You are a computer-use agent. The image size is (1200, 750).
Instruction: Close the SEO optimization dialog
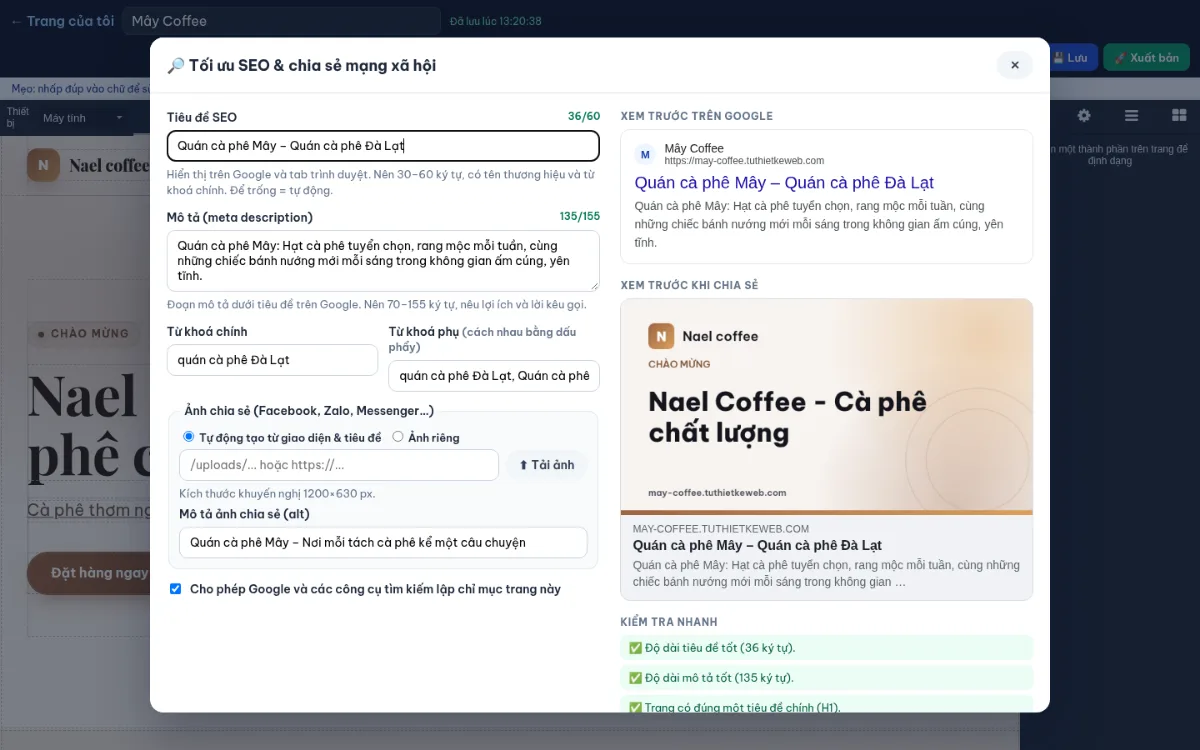click(x=1014, y=65)
